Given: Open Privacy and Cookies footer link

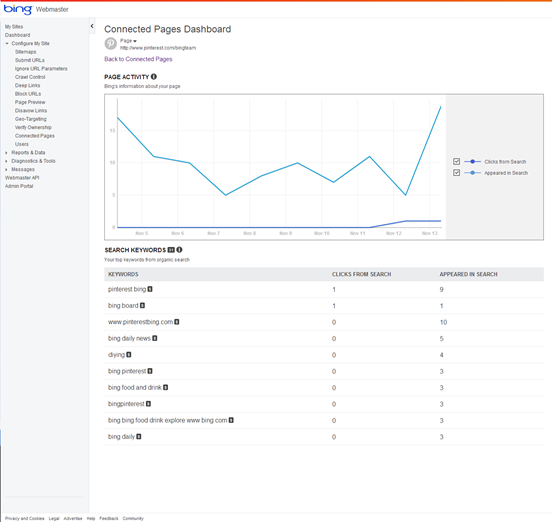Looking at the screenshot, I should (x=25, y=518).
